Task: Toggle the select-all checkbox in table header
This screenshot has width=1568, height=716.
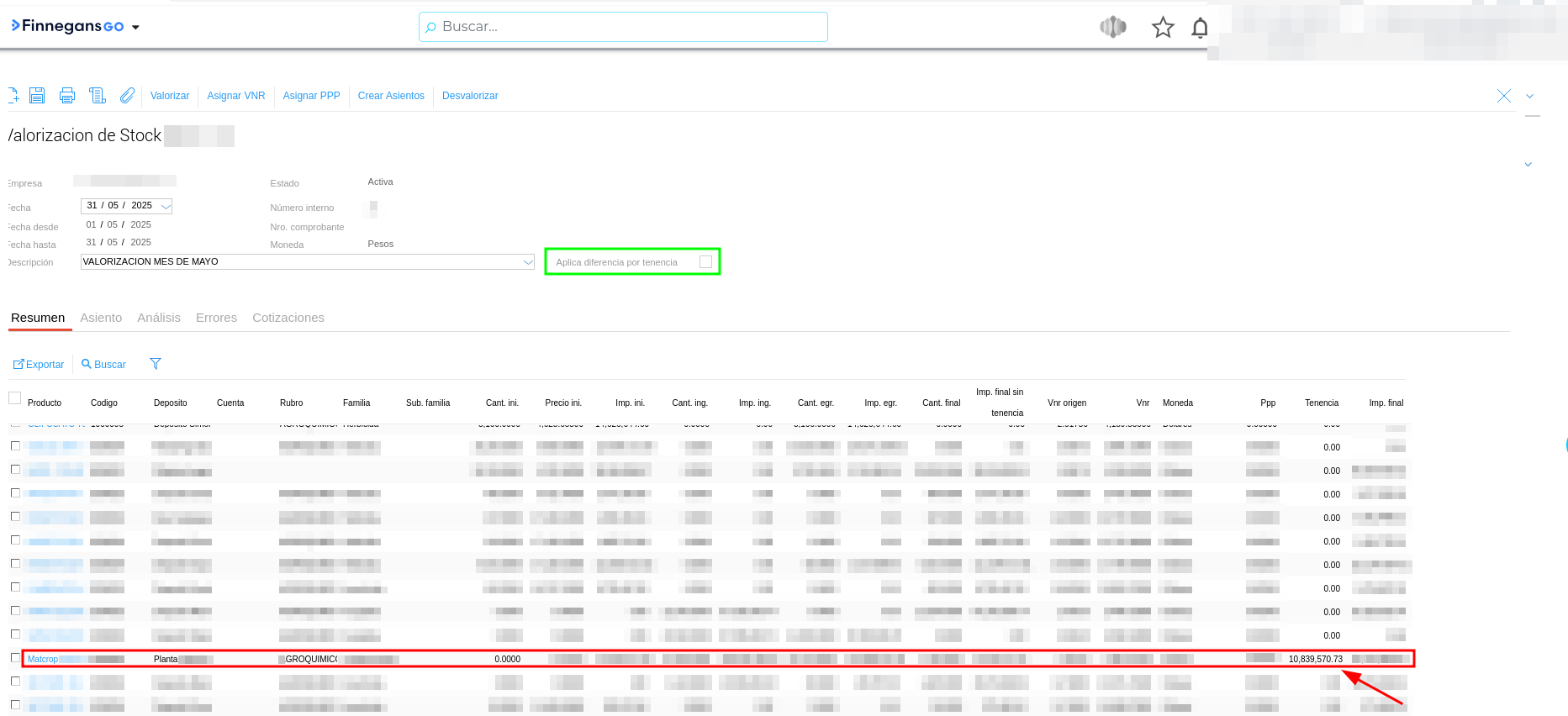Action: [x=15, y=398]
